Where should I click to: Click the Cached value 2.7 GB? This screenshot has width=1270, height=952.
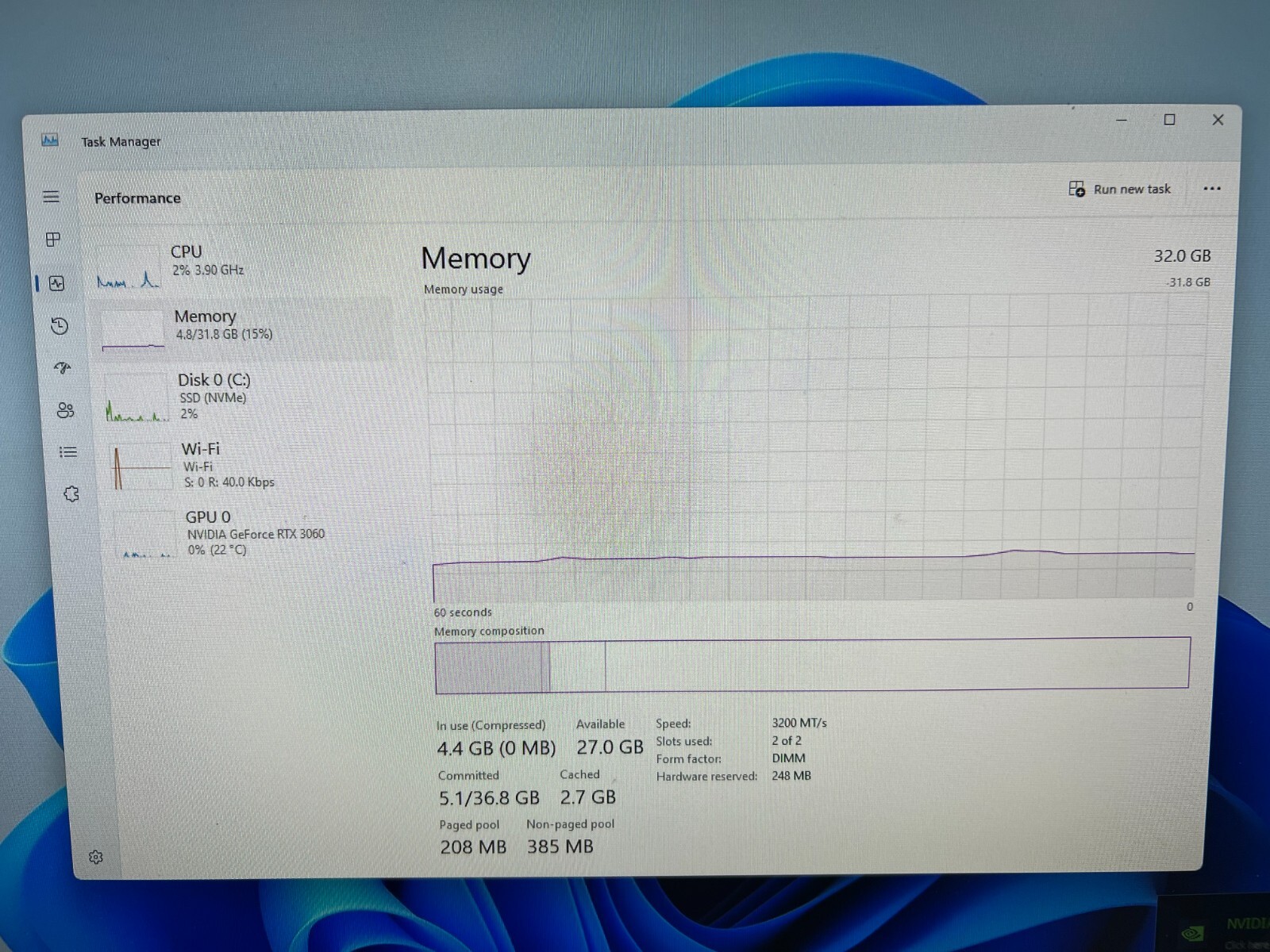[587, 797]
